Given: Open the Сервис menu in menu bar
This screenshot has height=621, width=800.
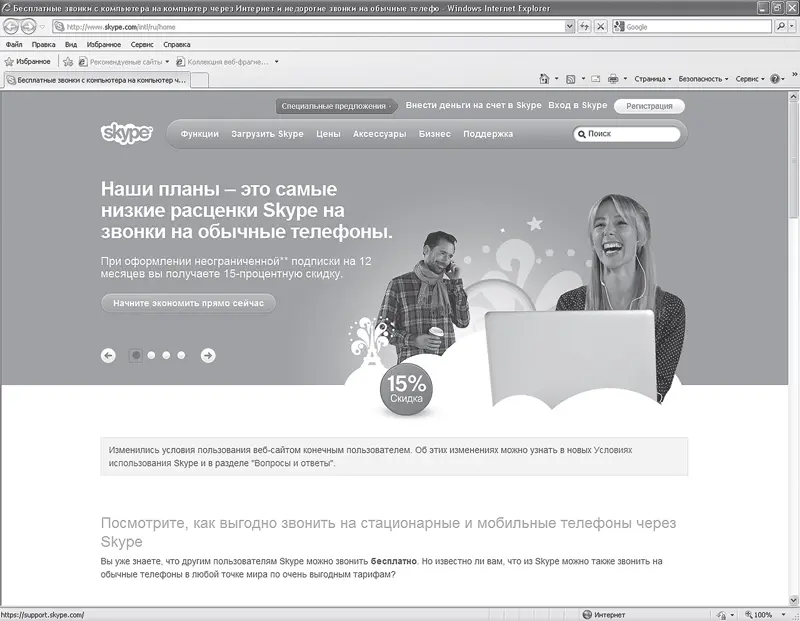Looking at the screenshot, I should [142, 45].
